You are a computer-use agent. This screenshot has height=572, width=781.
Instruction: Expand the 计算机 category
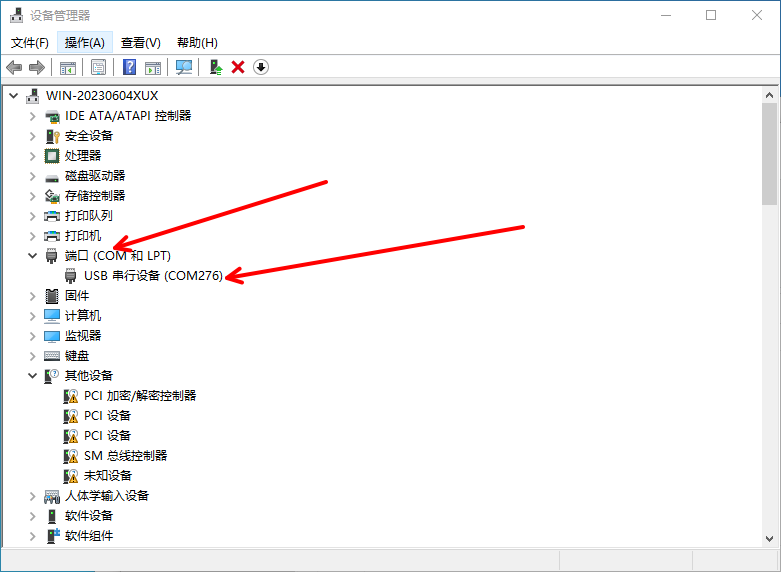(x=32, y=316)
